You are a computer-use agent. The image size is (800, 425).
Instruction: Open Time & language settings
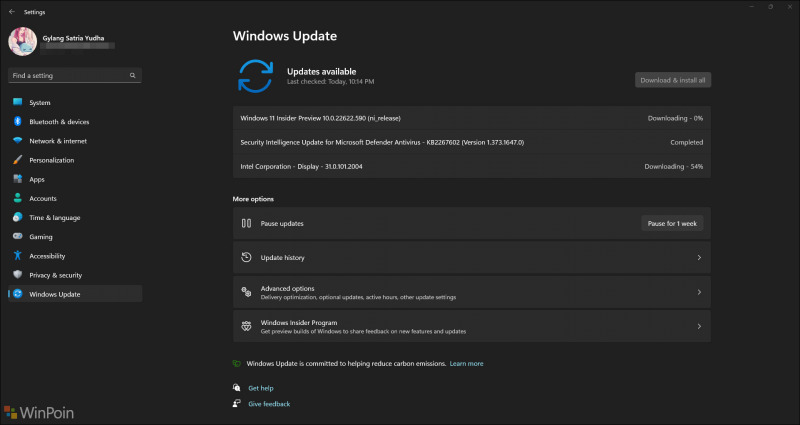(x=75, y=217)
